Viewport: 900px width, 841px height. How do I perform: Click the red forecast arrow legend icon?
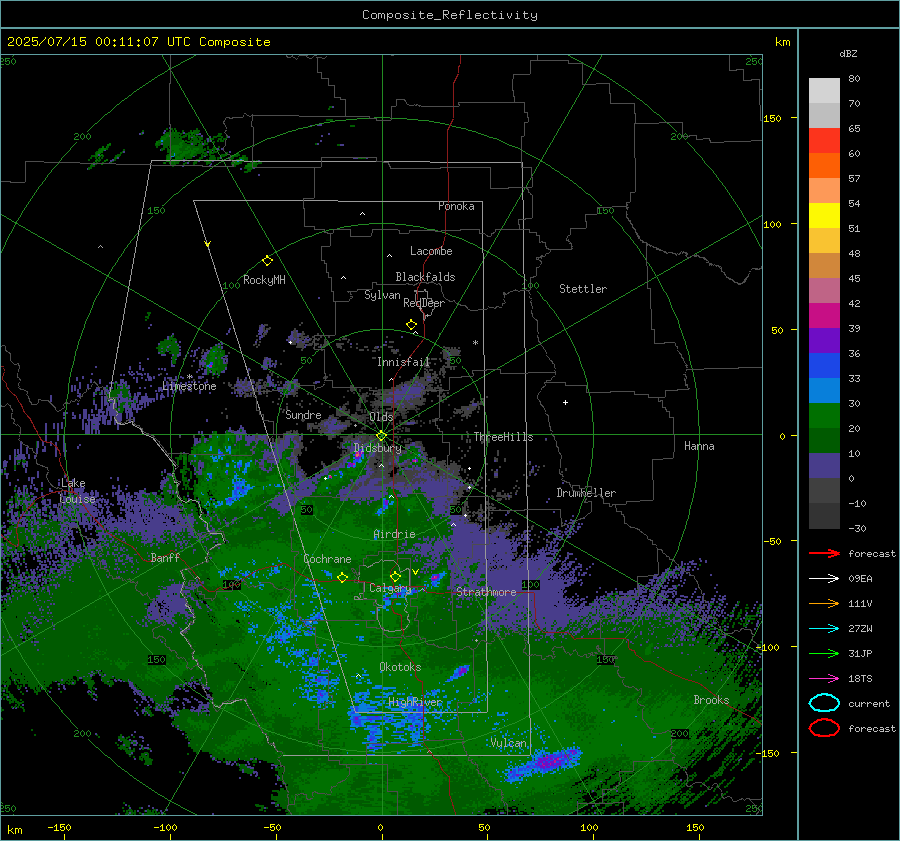click(824, 553)
